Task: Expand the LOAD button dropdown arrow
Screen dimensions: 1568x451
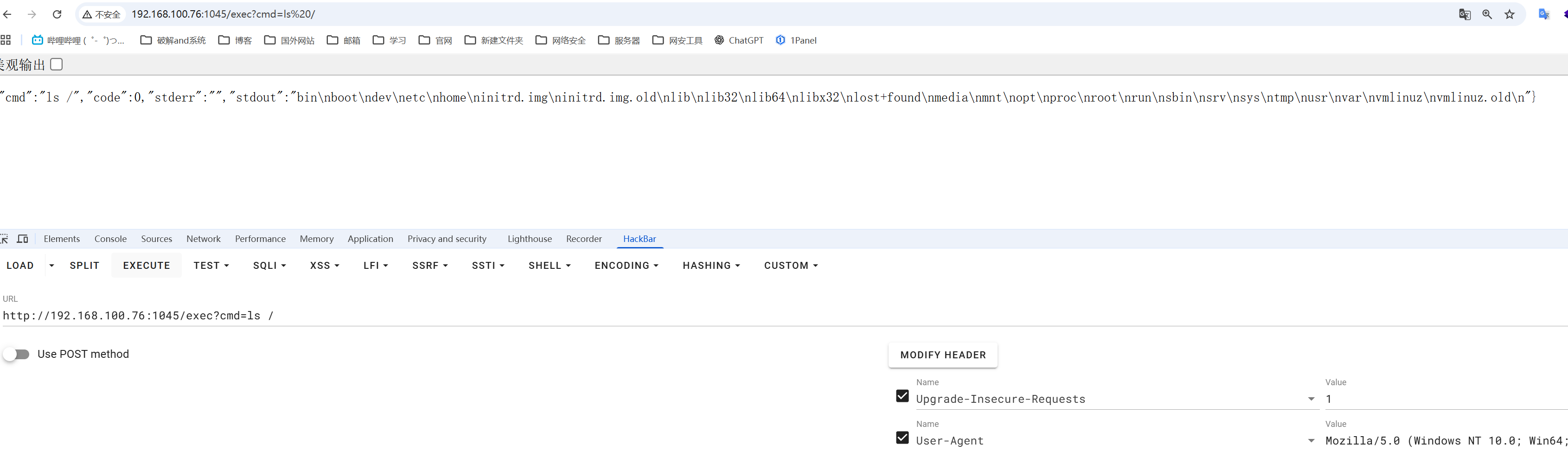Action: click(52, 266)
